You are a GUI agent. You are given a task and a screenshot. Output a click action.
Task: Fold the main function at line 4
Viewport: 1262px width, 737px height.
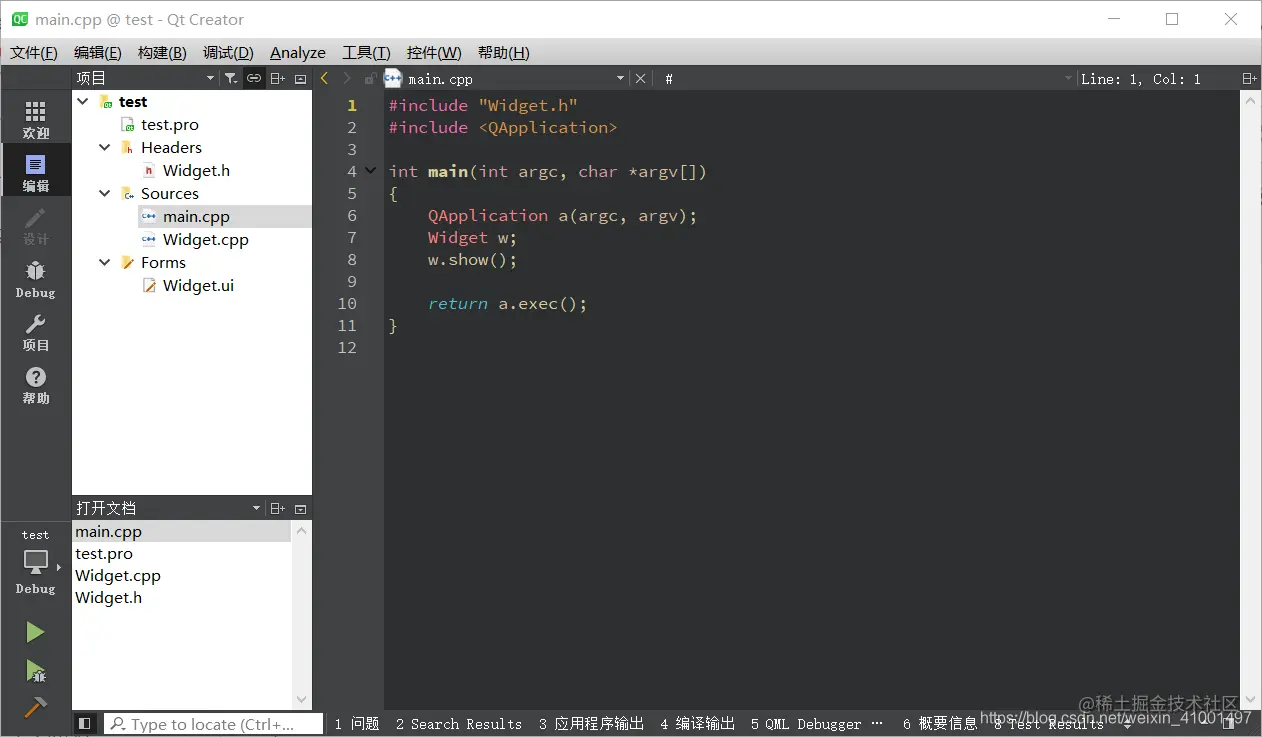click(x=371, y=171)
